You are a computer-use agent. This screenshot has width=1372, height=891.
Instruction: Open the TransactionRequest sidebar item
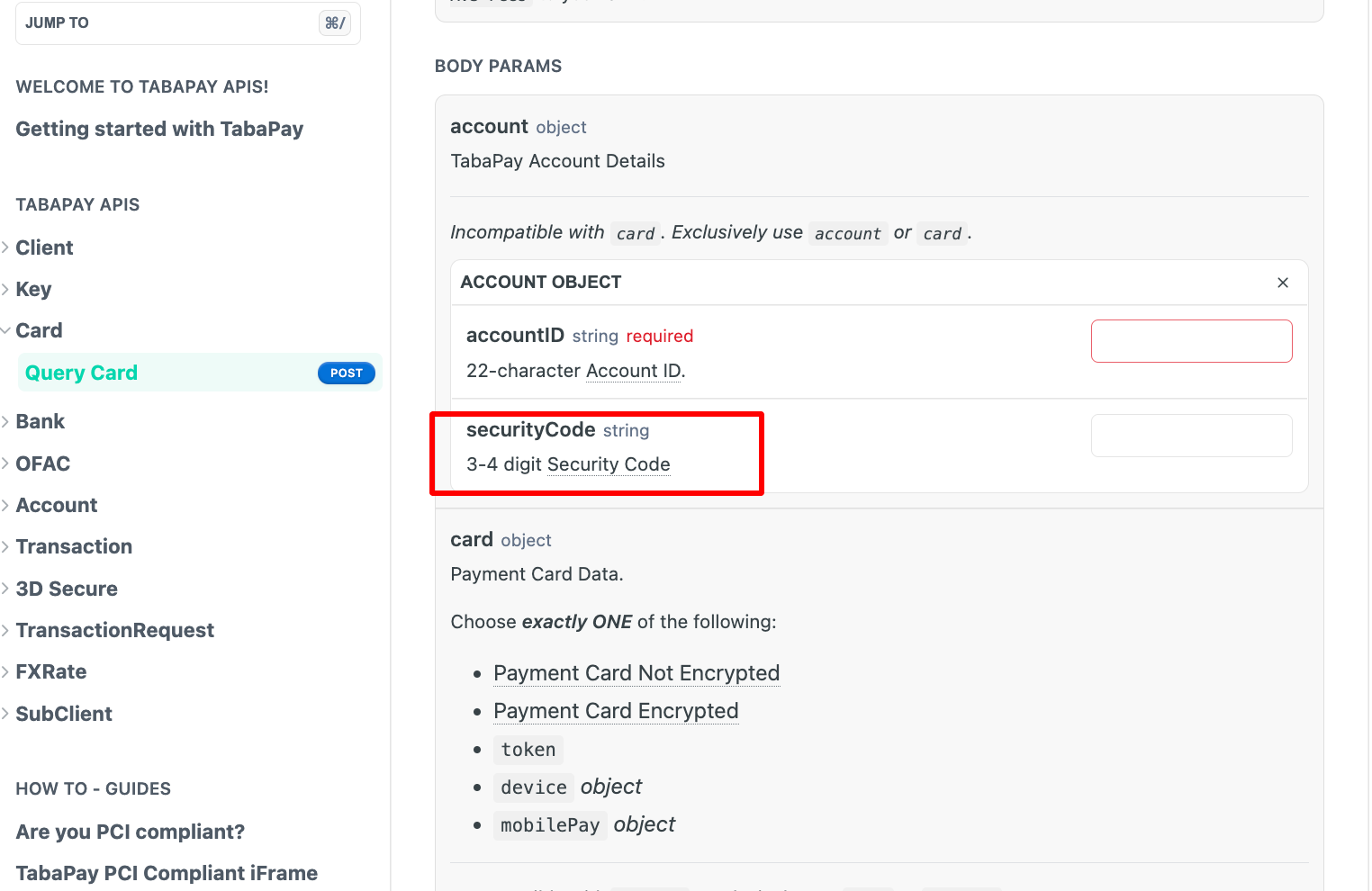pyautogui.click(x=114, y=630)
